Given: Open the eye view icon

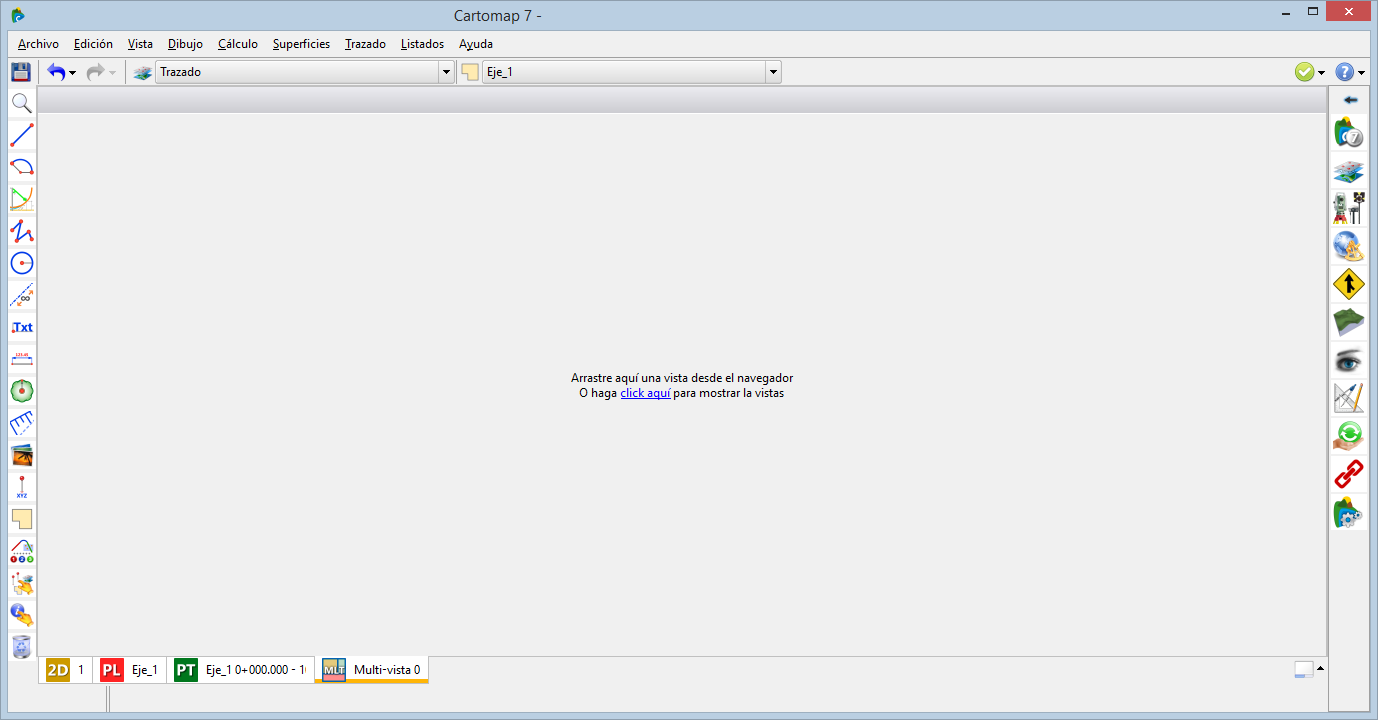Looking at the screenshot, I should (x=1349, y=361).
